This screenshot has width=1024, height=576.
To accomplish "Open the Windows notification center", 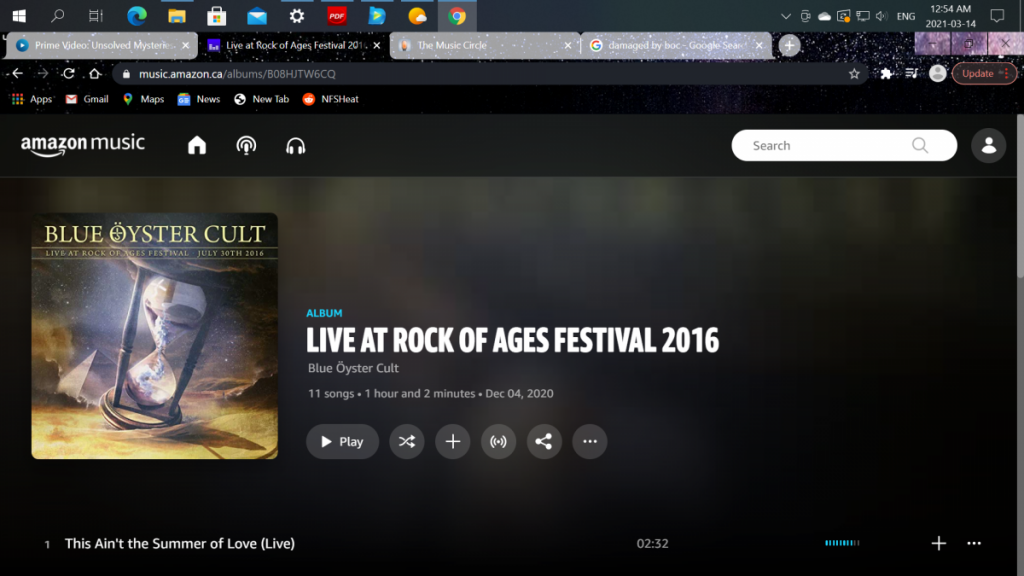I will [997, 16].
